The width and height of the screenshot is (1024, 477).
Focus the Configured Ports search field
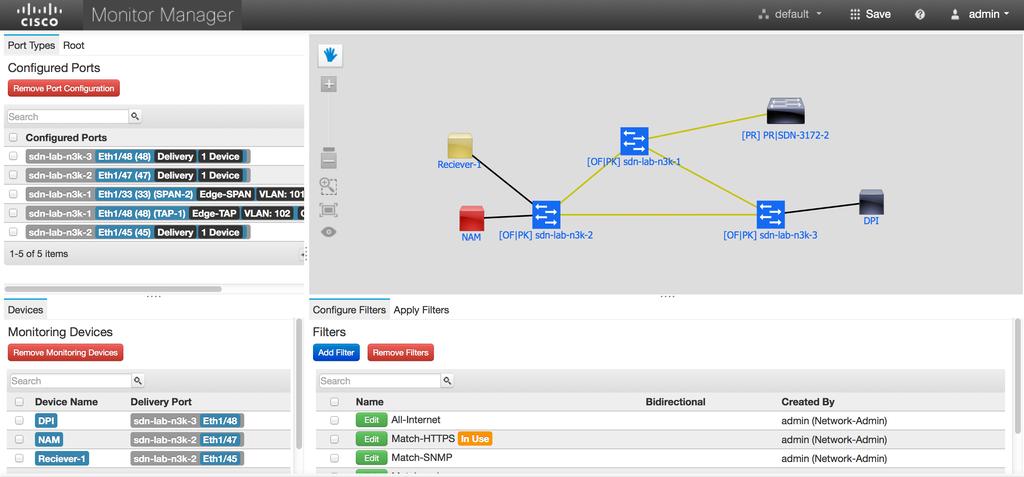point(68,116)
